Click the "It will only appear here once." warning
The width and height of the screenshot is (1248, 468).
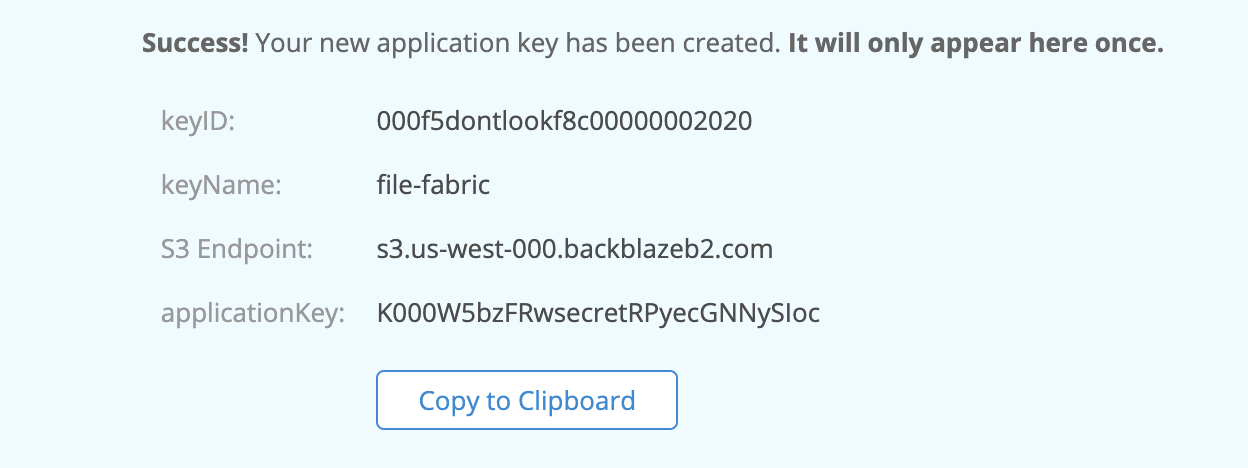[x=975, y=45]
